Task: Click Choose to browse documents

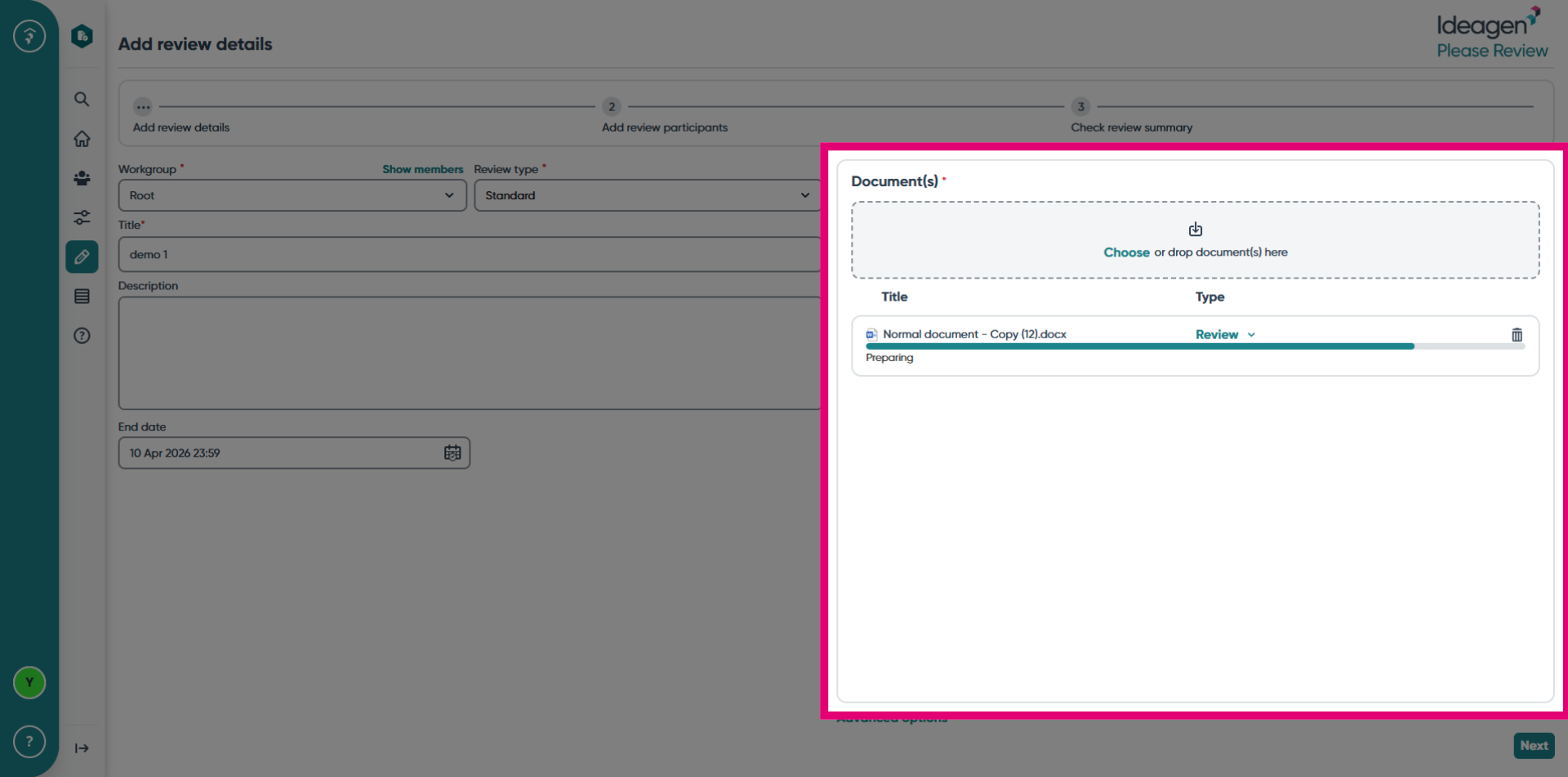Action: tap(1126, 252)
